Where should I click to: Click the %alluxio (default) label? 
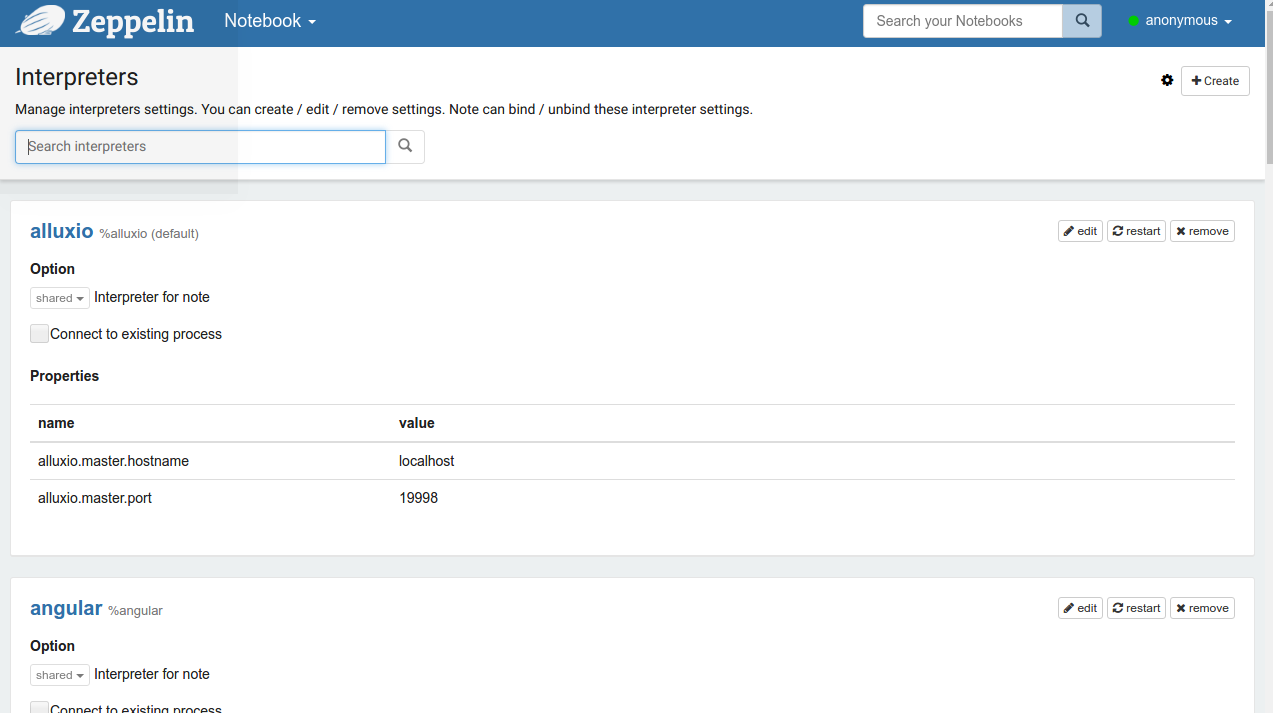tap(149, 233)
